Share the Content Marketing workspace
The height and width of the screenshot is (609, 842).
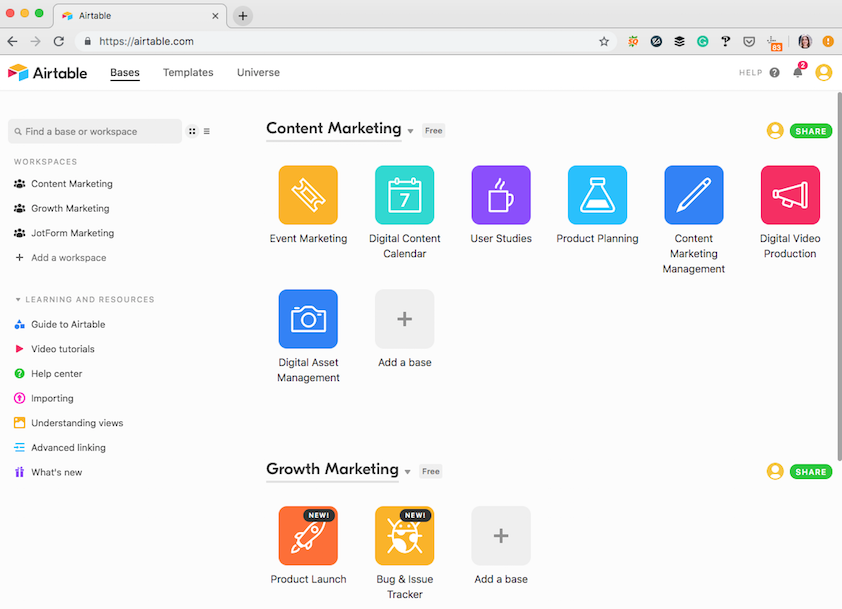point(811,131)
